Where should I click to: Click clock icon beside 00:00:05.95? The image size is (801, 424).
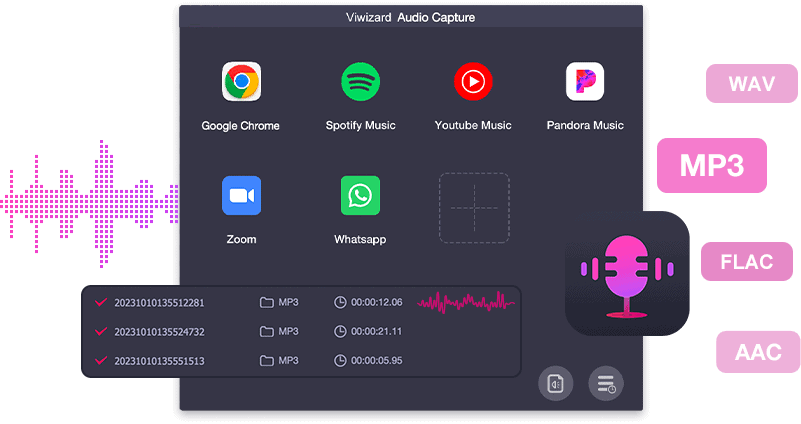tap(340, 361)
